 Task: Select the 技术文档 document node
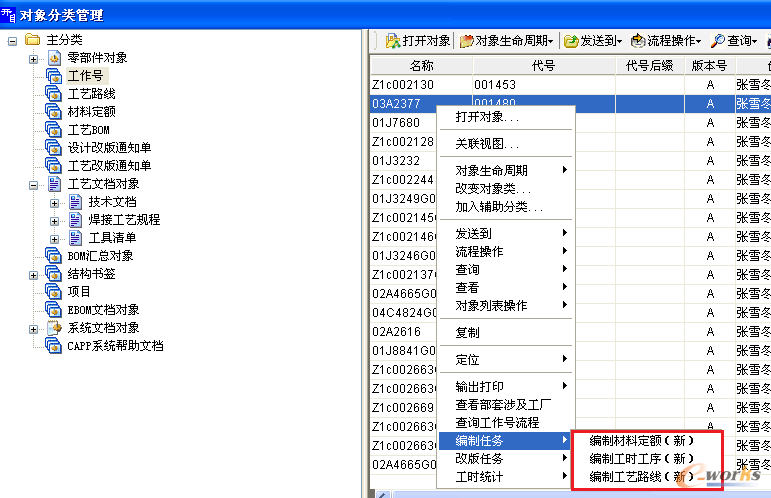coord(112,201)
